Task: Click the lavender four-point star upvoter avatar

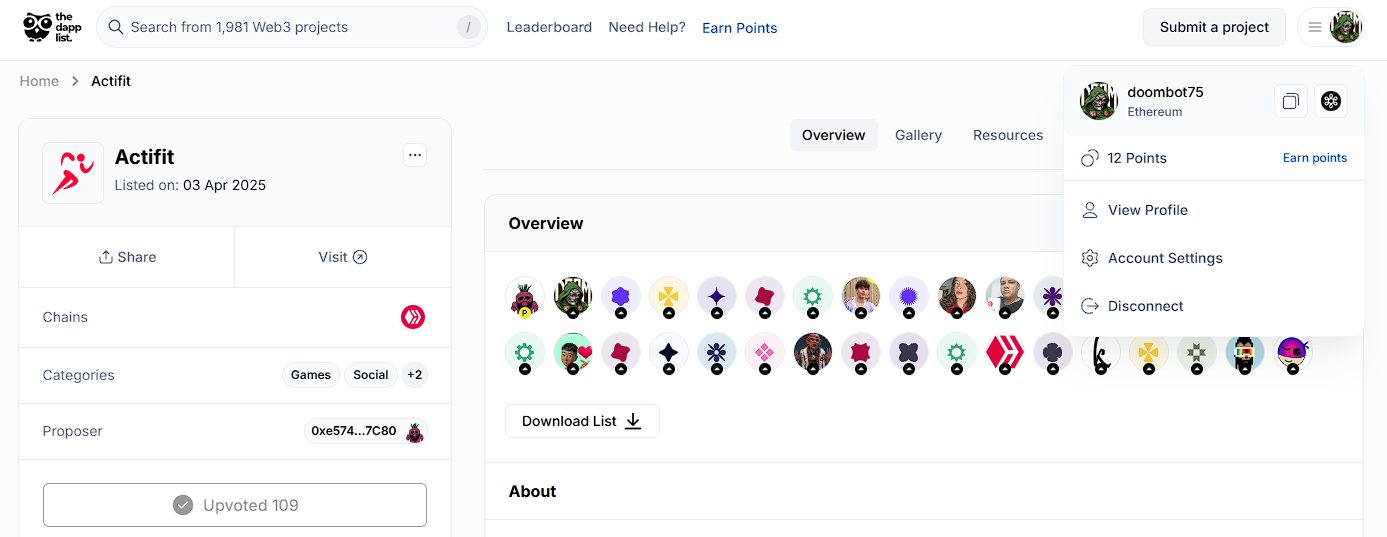Action: pyautogui.click(x=716, y=297)
